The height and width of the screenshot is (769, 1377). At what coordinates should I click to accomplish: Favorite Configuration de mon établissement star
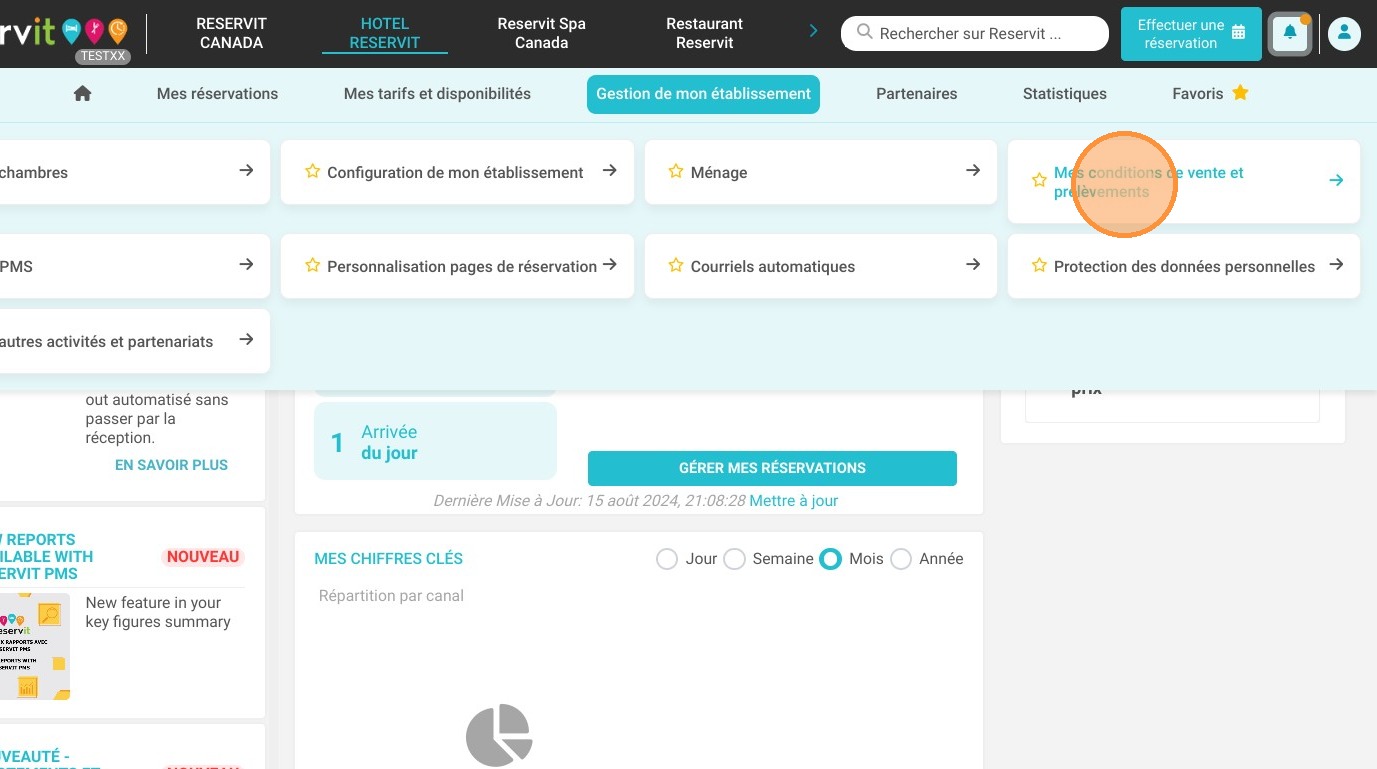pos(312,171)
